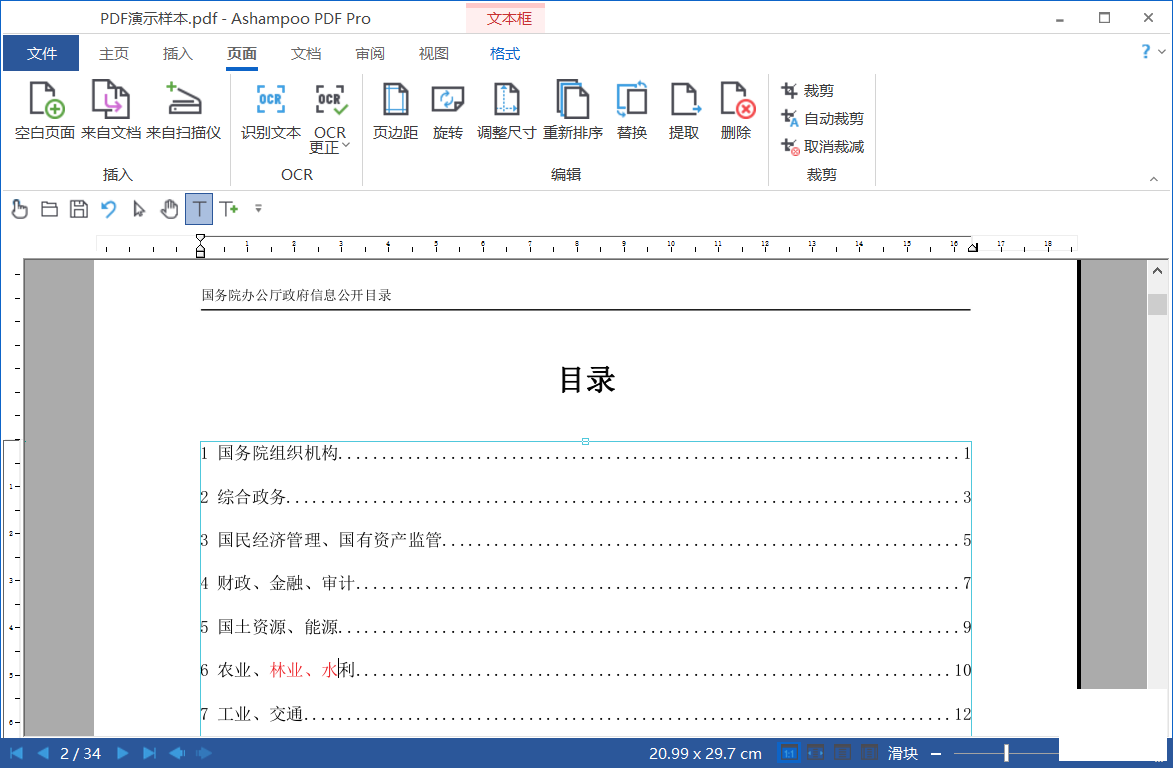Image resolution: width=1173 pixels, height=768 pixels.
Task: Insert a blank page (空白页面)
Action: coord(45,111)
